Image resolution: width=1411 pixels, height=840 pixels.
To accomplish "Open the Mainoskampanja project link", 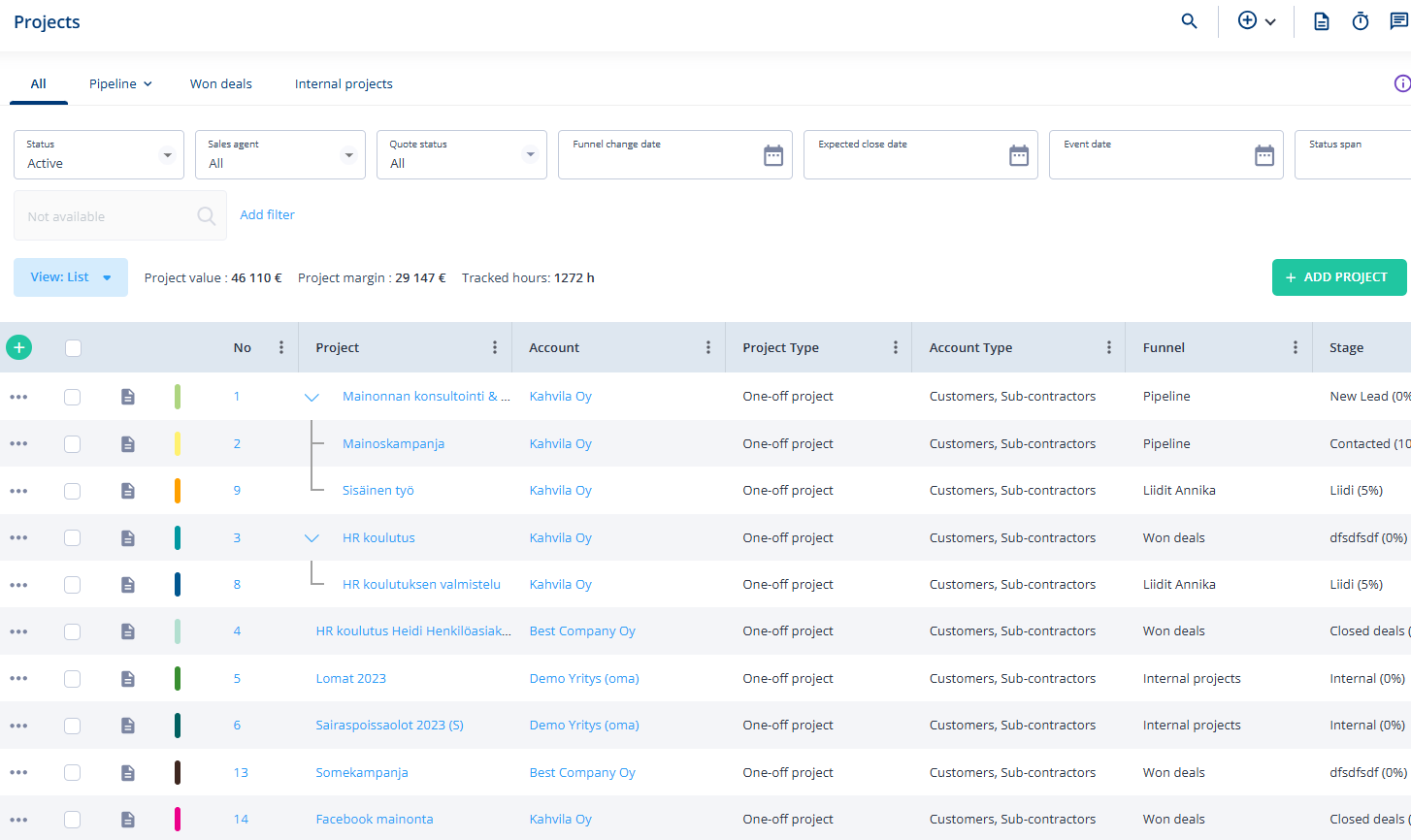I will (x=393, y=443).
